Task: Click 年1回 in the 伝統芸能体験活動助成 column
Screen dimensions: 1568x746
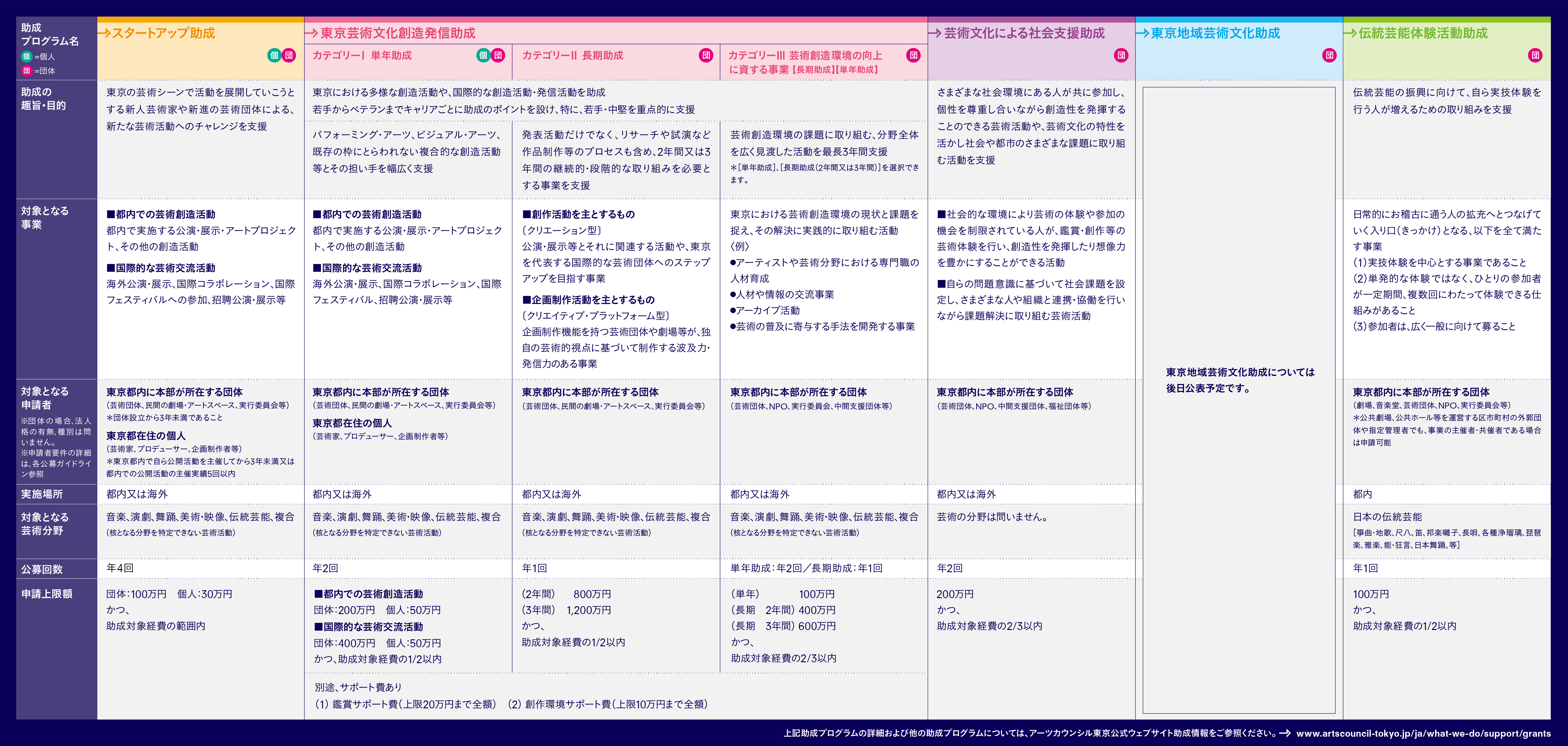Action: (x=1365, y=568)
